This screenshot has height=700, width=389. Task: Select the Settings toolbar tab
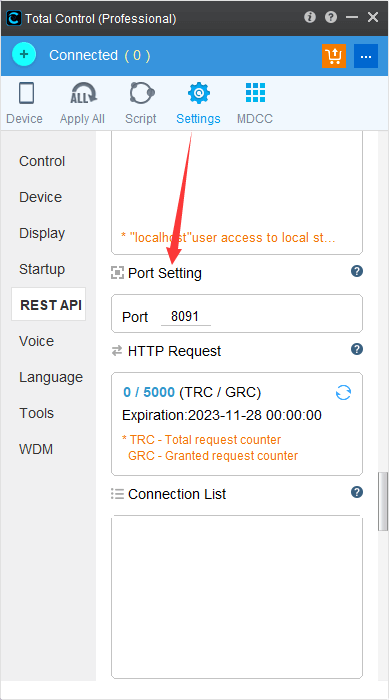pyautogui.click(x=198, y=103)
